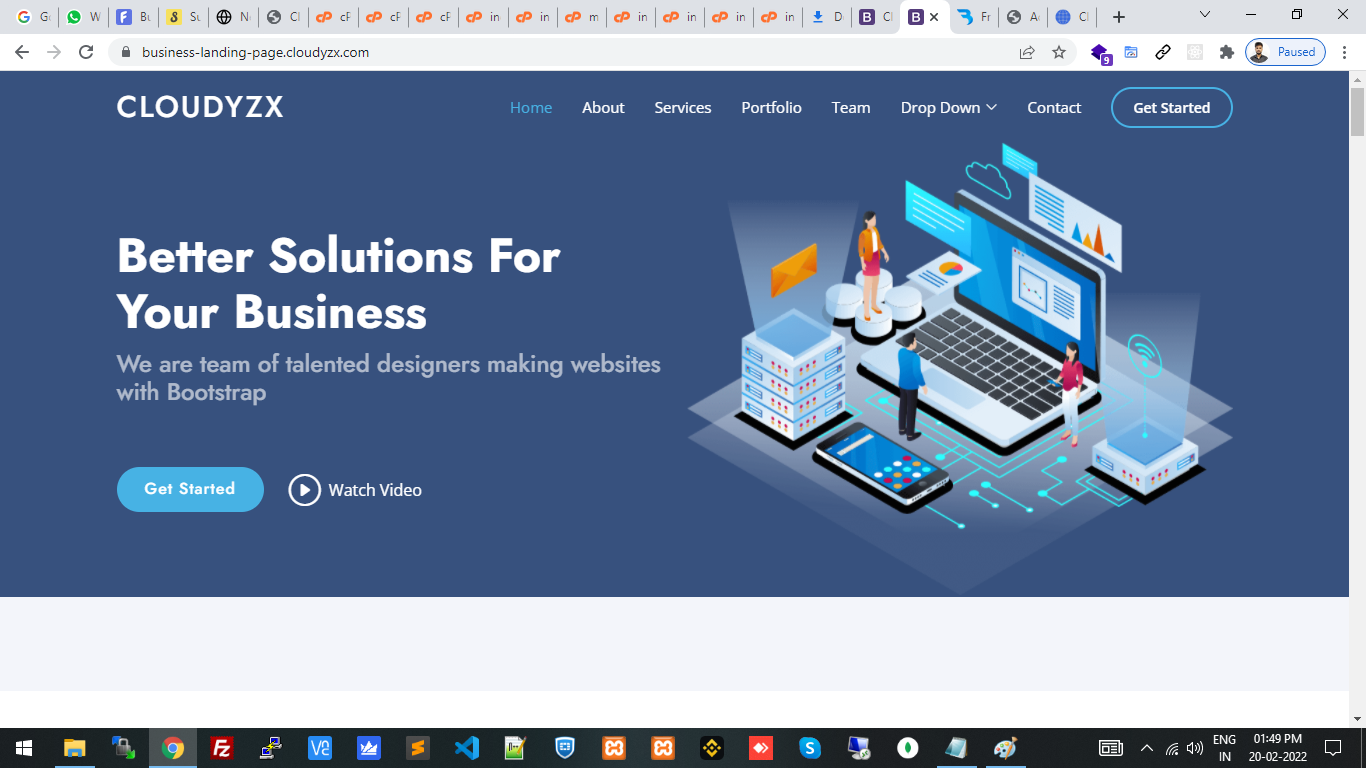Screen dimensions: 1366x768
Task: Close the active Bootstrap tab
Action: click(934, 17)
